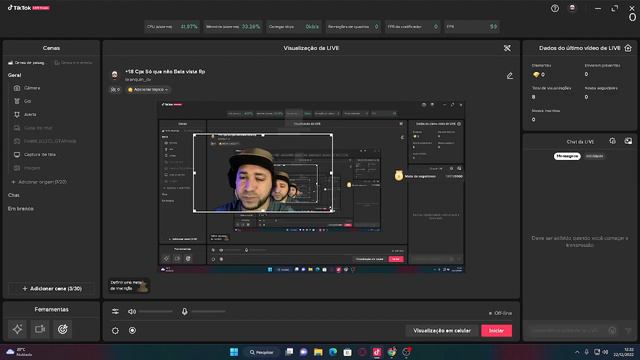Image resolution: width=640 pixels, height=360 pixels.
Task: Click the emoji icon in chat input
Action: [612, 331]
